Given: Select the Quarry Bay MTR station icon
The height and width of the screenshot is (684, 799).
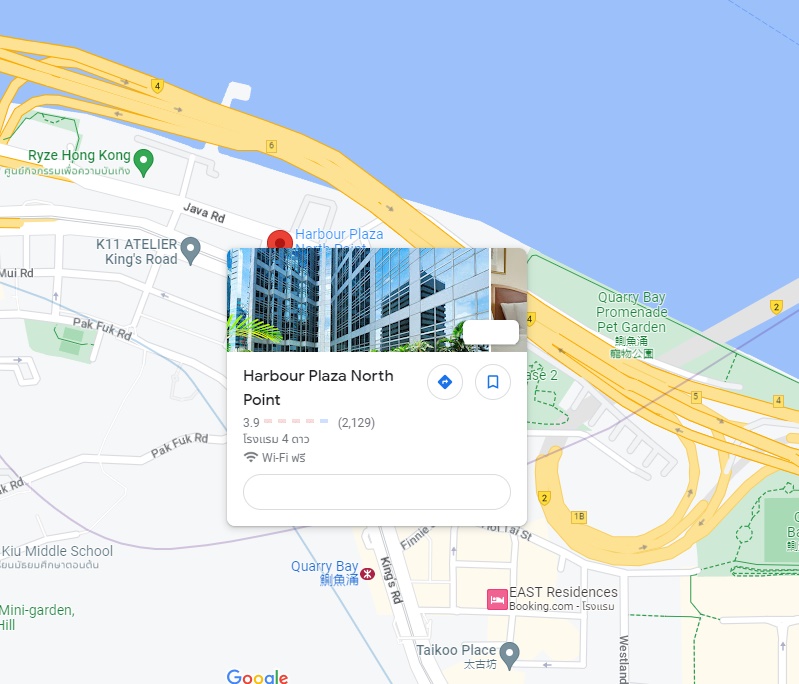Looking at the screenshot, I should [x=367, y=574].
